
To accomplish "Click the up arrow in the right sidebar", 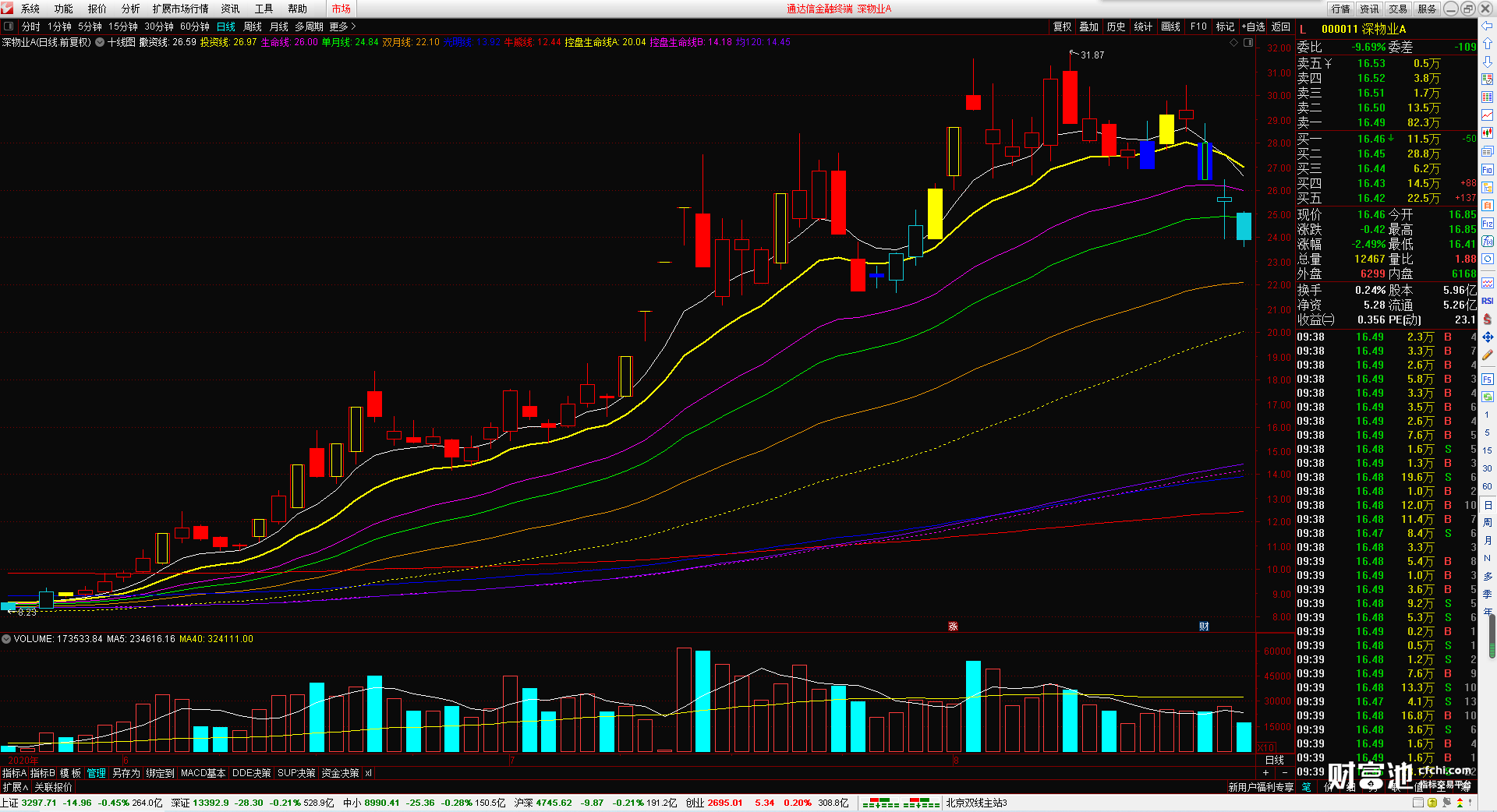I will [1487, 44].
